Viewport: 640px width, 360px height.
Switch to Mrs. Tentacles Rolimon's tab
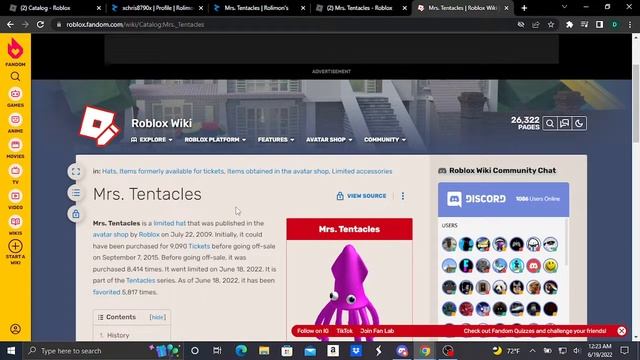coord(259,8)
